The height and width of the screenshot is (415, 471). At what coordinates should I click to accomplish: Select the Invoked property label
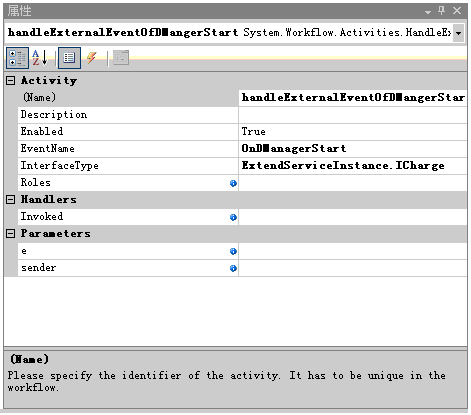[x=42, y=216]
